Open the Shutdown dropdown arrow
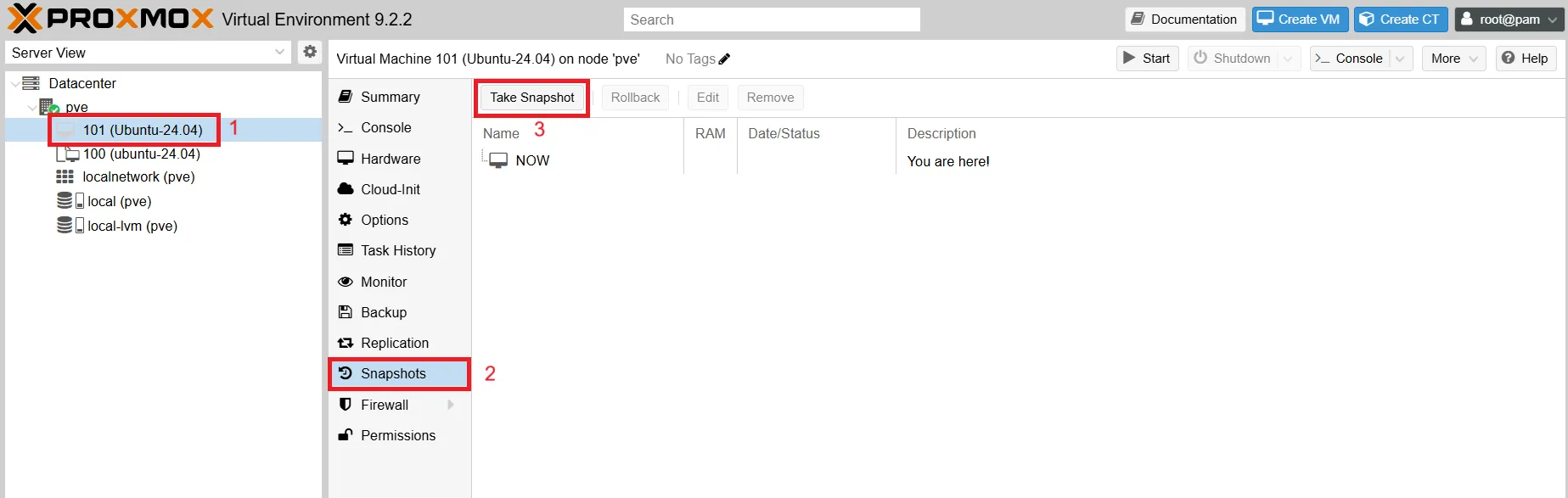 click(x=1288, y=59)
